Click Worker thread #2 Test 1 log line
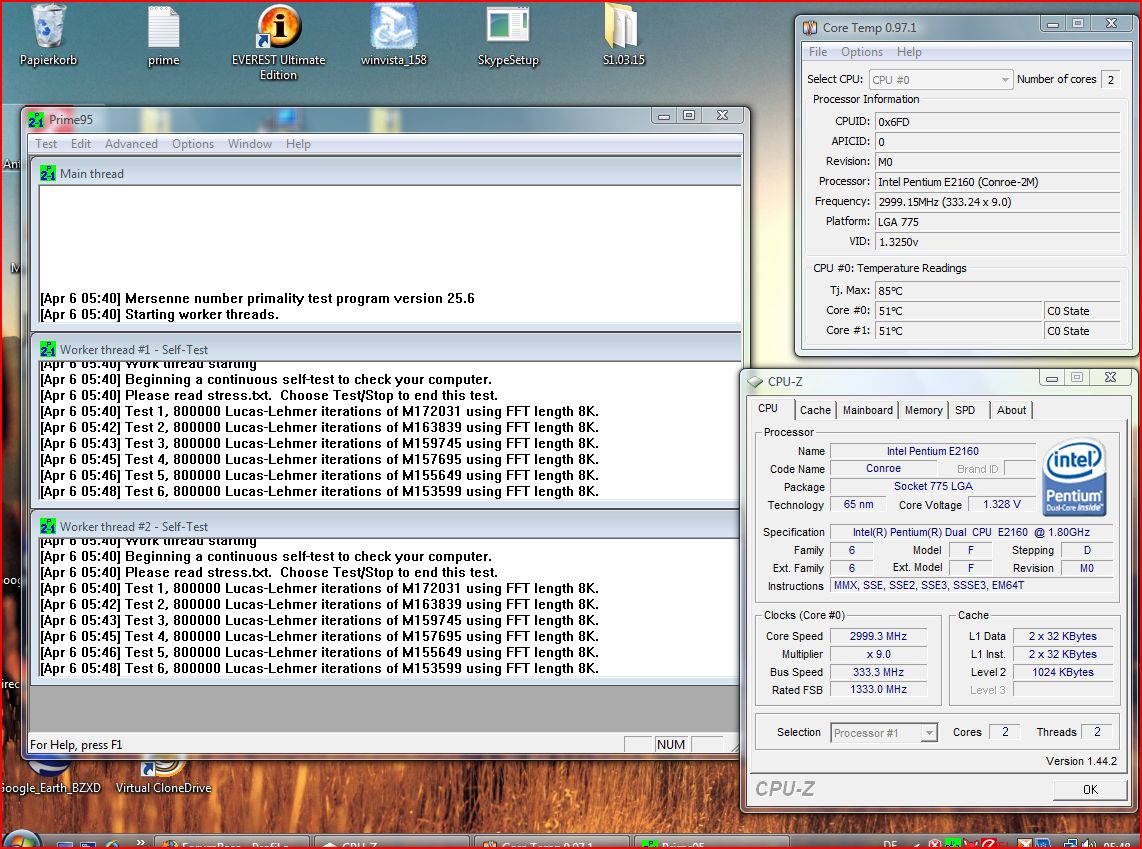This screenshot has width=1142, height=849. pyautogui.click(x=319, y=588)
